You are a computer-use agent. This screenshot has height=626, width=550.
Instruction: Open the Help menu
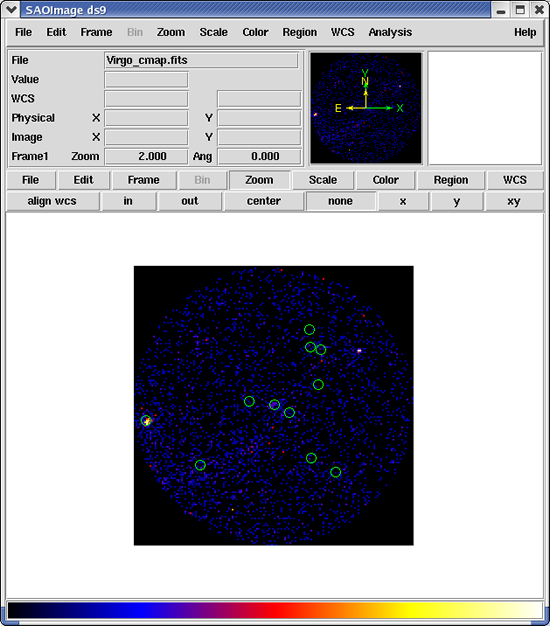pyautogui.click(x=525, y=32)
